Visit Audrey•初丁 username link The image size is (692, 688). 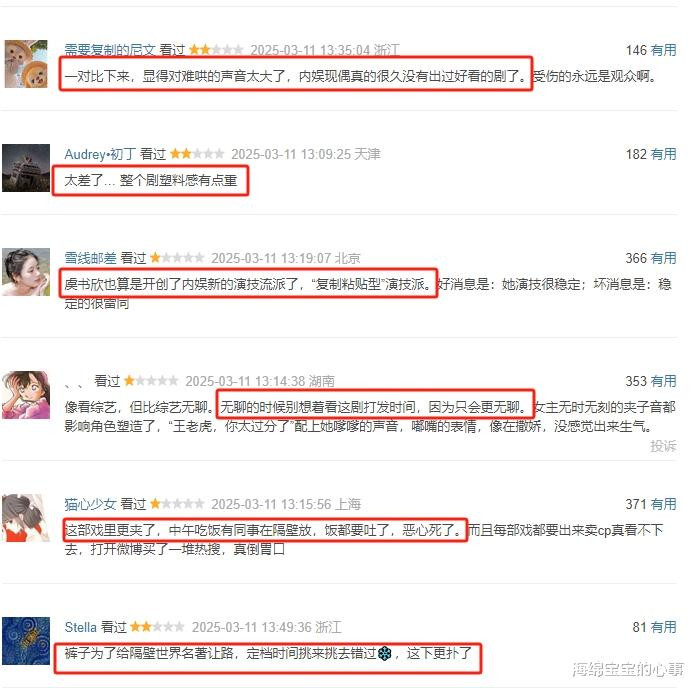click(100, 154)
